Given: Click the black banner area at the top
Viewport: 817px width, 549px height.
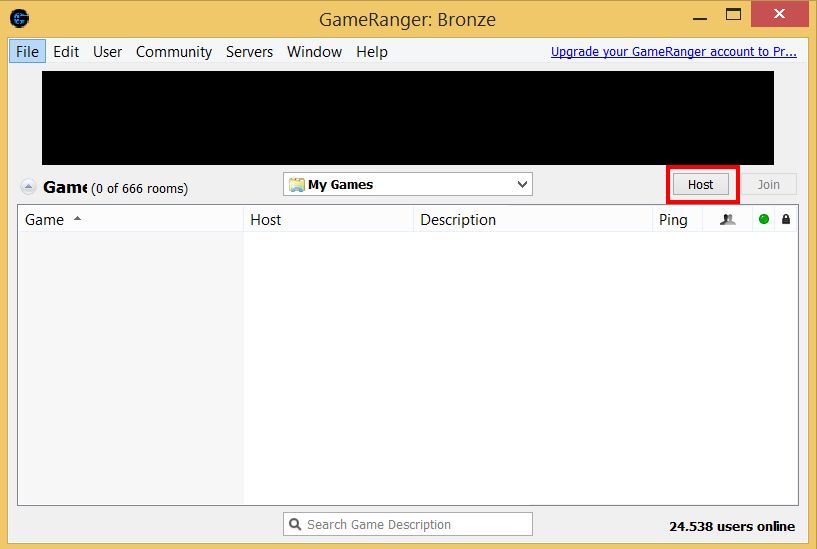Looking at the screenshot, I should 408,118.
